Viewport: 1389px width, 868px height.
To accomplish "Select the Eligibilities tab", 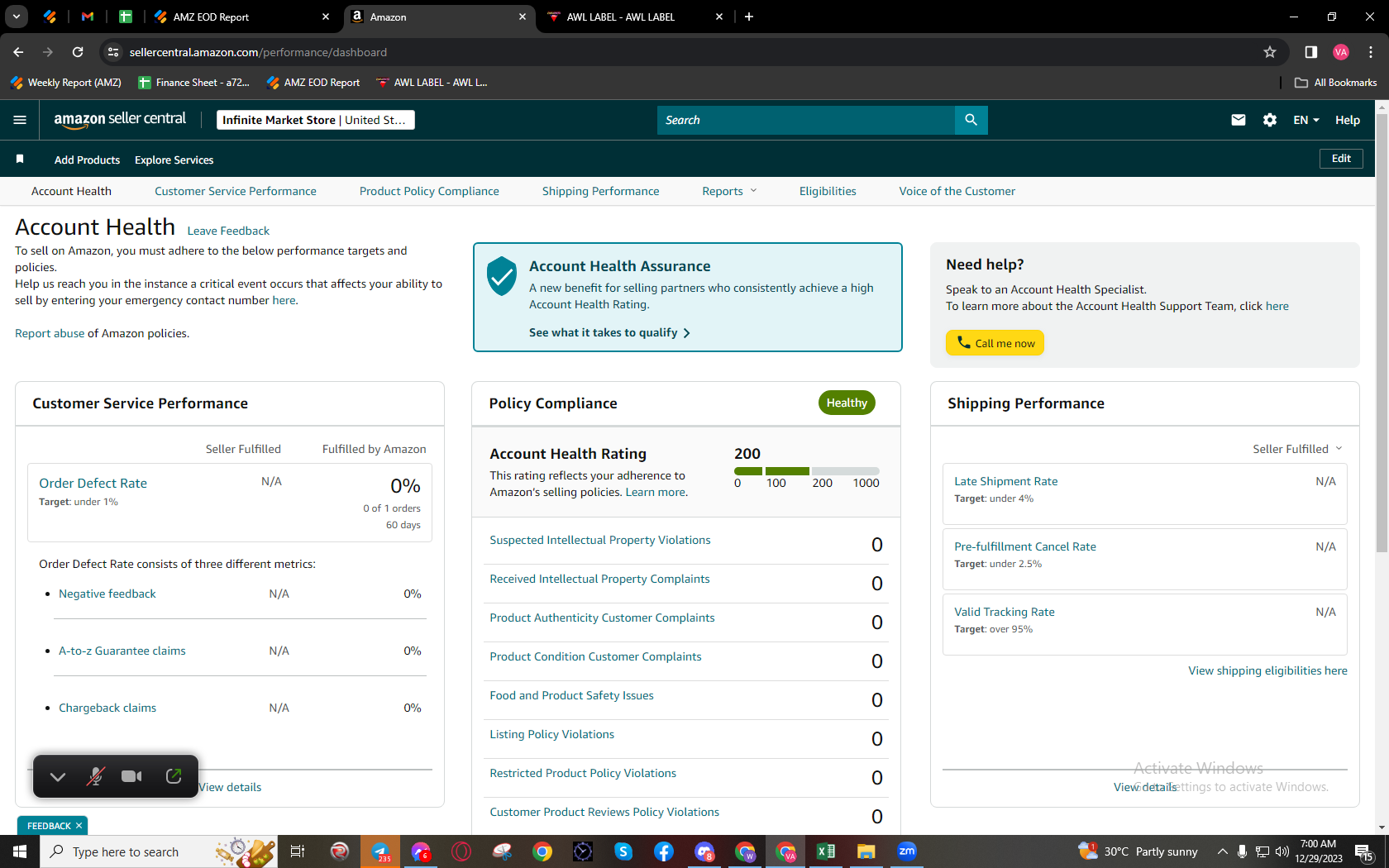I will click(x=828, y=191).
